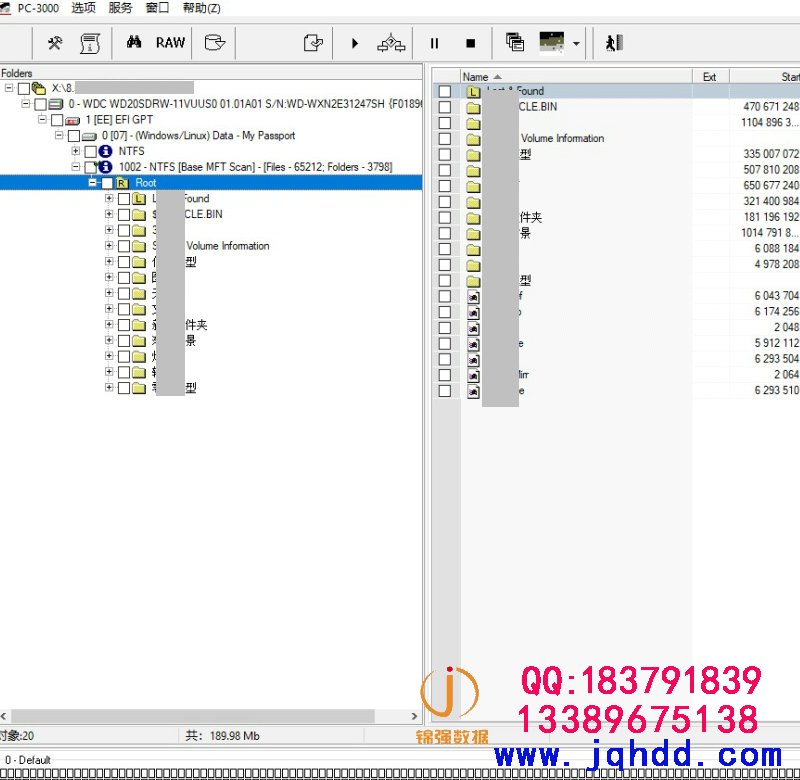The width and height of the screenshot is (800, 780).
Task: Tick the checkbox of CLE.BIN in file list
Action: pos(445,107)
